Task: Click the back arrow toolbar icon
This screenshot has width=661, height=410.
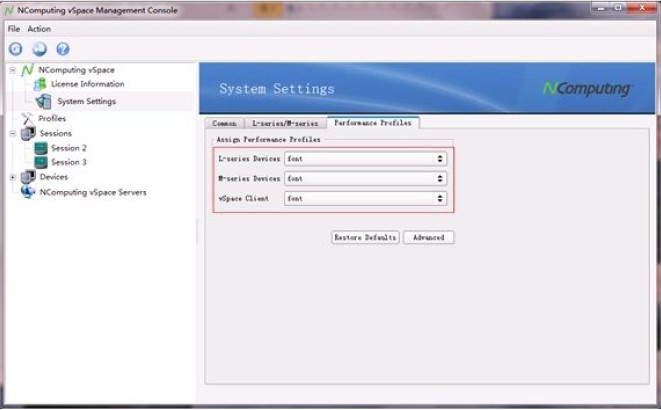Action: point(16,49)
